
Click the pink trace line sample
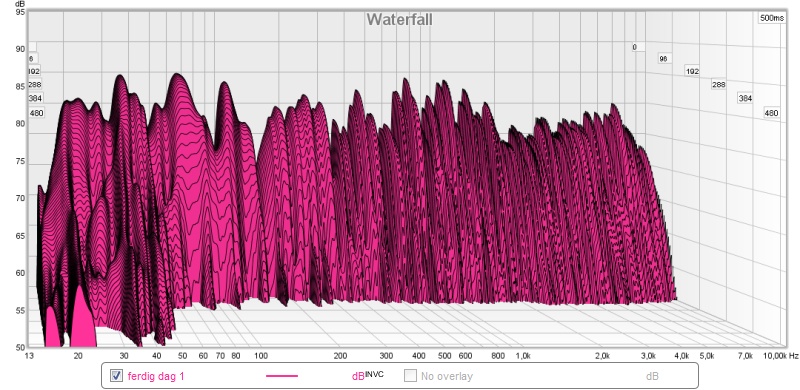(282, 376)
